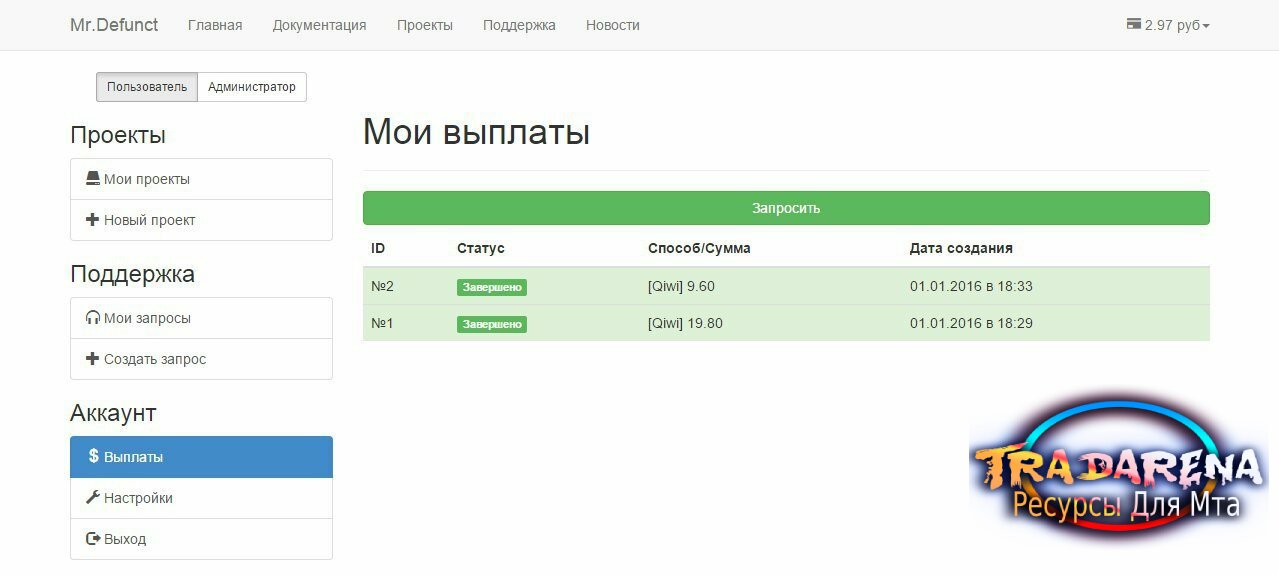Image resolution: width=1279 pixels, height=575 pixels.
Task: Click the dollar icon beside Выплаты
Action: point(94,456)
